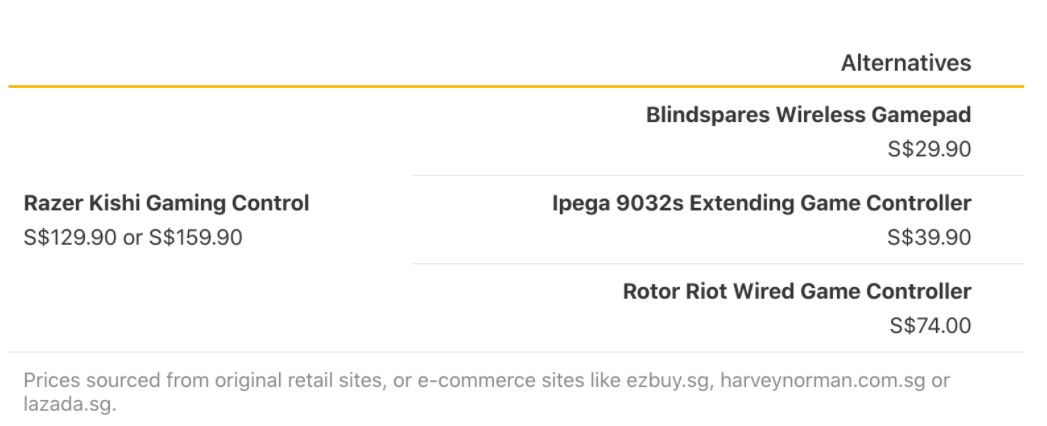Click the S$29.90 price
Image resolution: width=1047 pixels, height=426 pixels.
929,149
